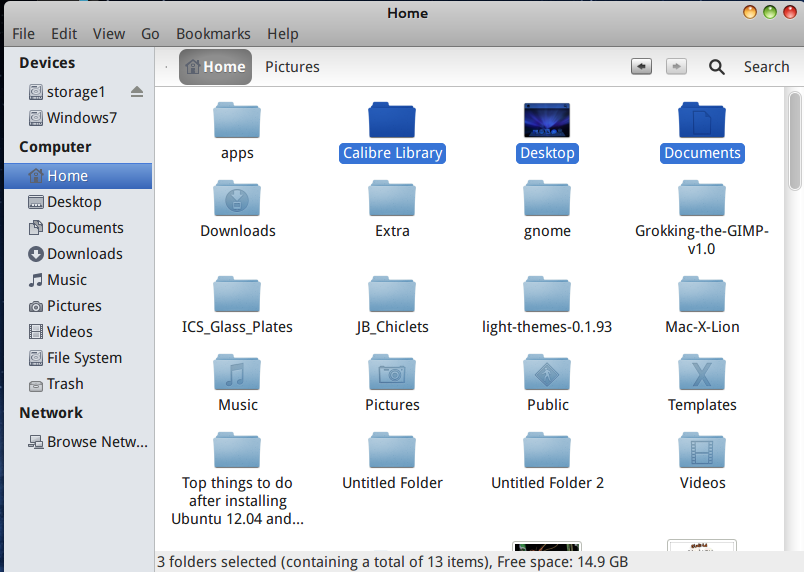The image size is (804, 572).
Task: Click the Search label in toolbar
Action: click(767, 67)
